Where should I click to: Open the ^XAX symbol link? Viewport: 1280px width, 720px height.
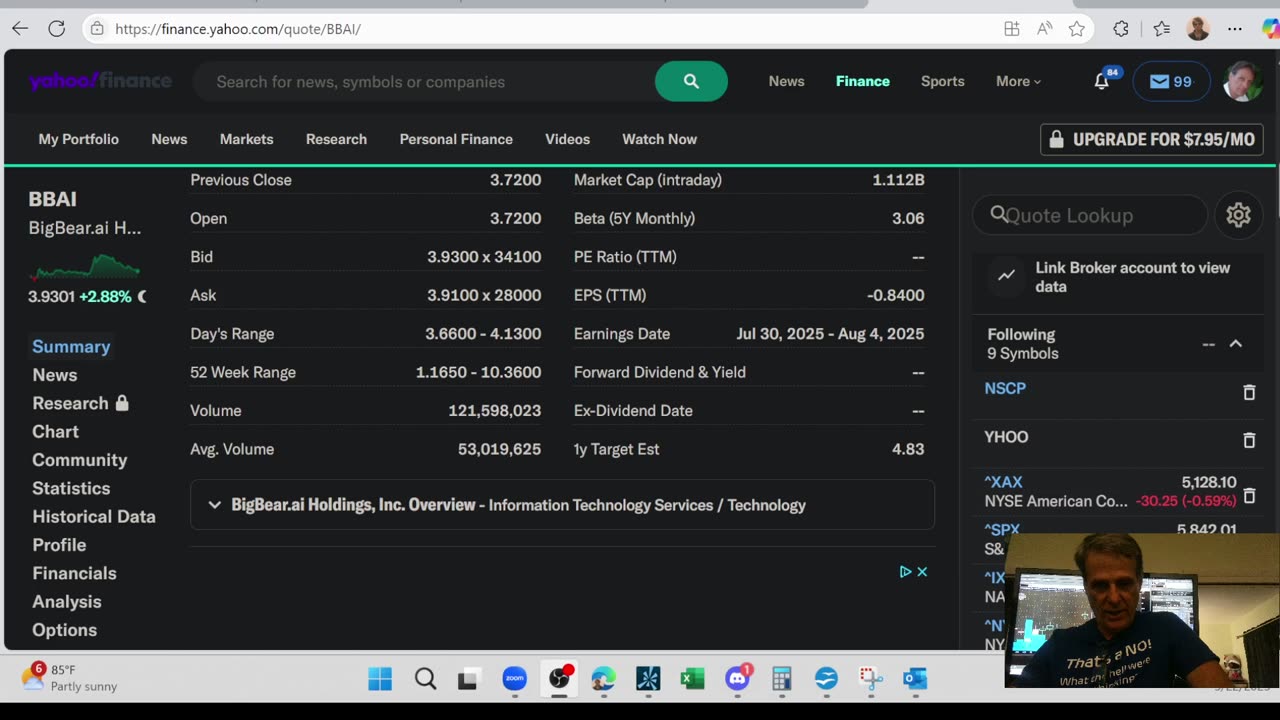1003,482
